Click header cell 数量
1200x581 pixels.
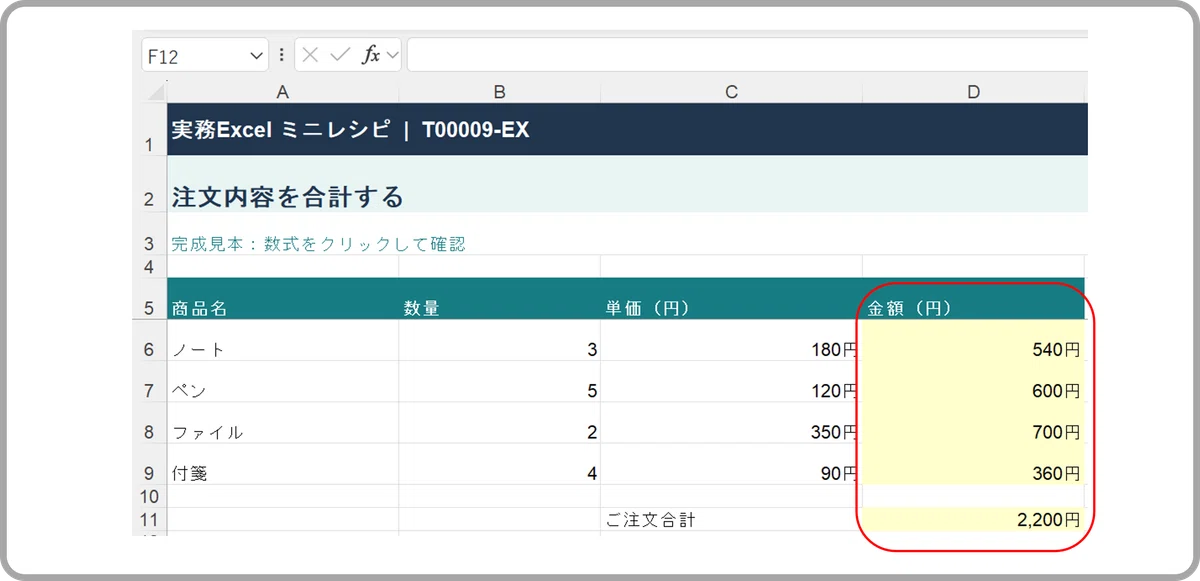[x=499, y=298]
